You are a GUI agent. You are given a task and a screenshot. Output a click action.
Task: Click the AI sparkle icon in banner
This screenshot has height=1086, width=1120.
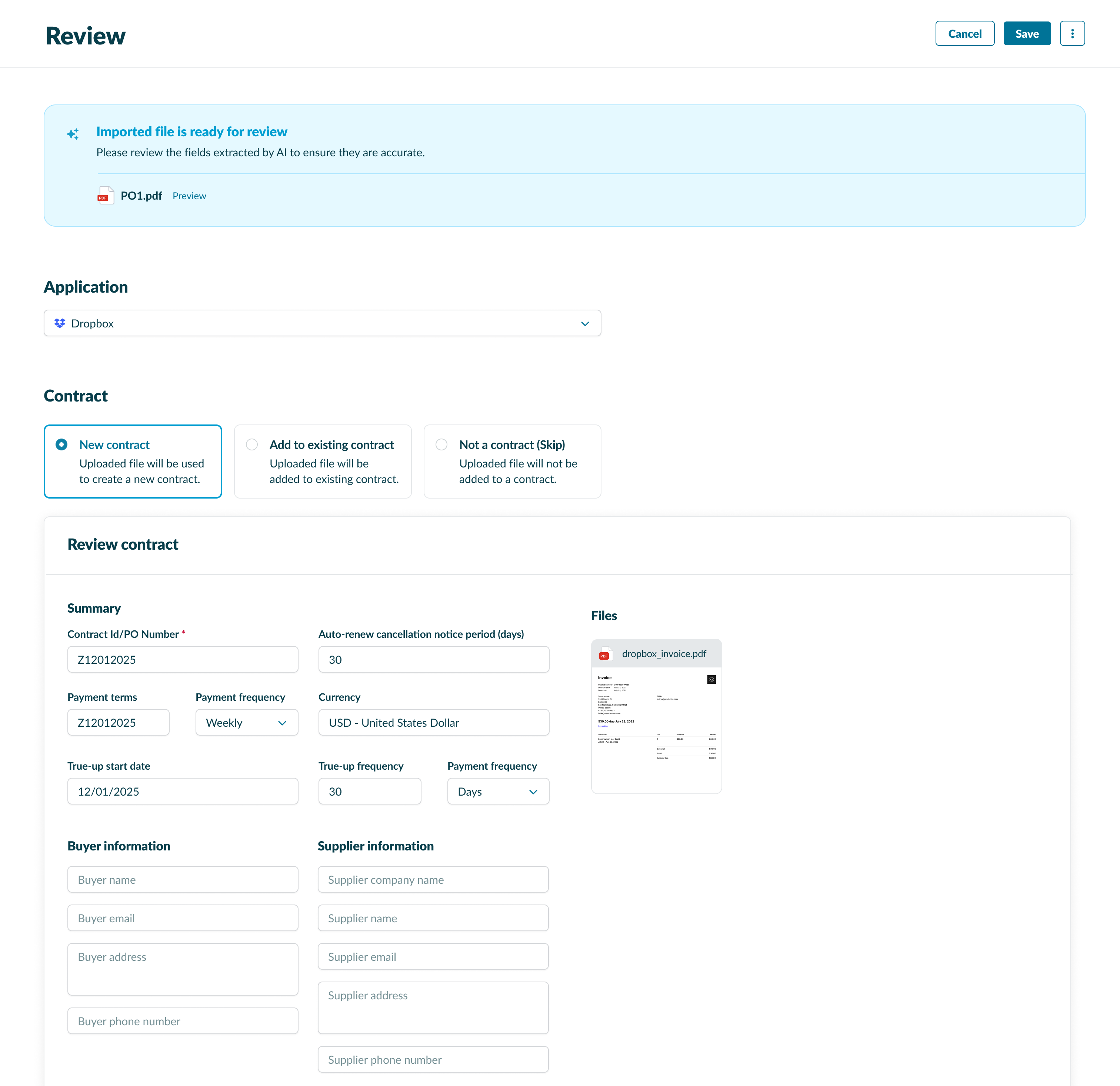[x=73, y=134]
